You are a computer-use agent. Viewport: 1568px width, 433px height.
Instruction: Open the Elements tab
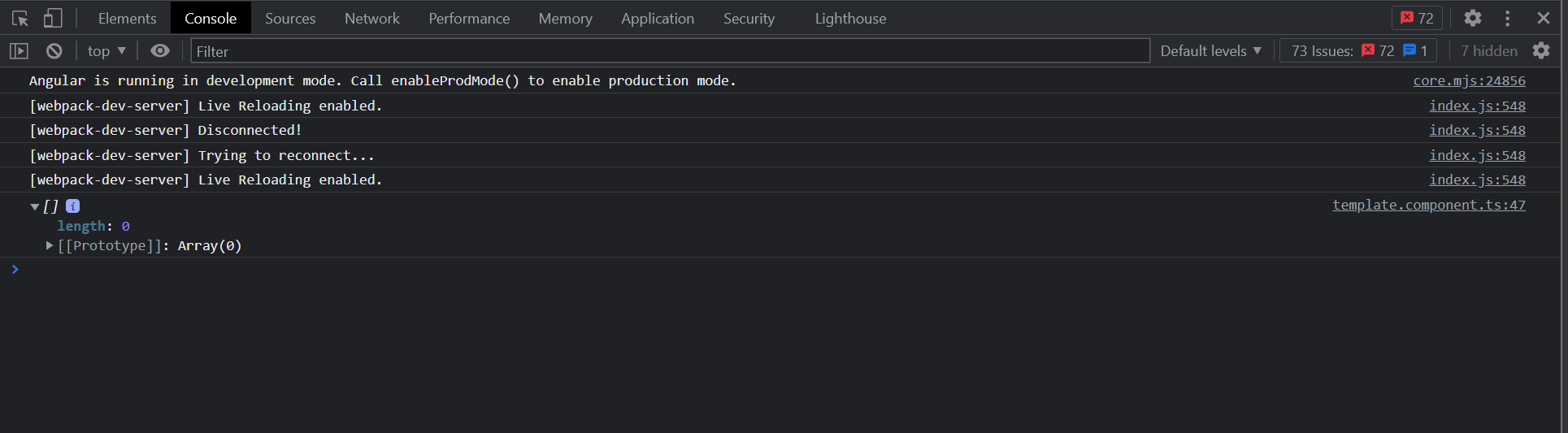127,18
